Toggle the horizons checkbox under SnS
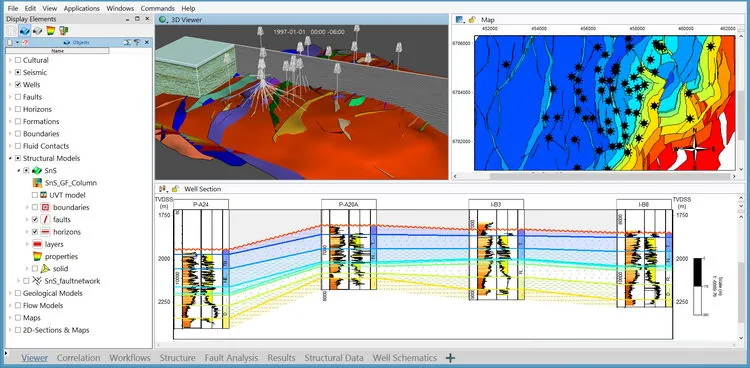 [35, 232]
